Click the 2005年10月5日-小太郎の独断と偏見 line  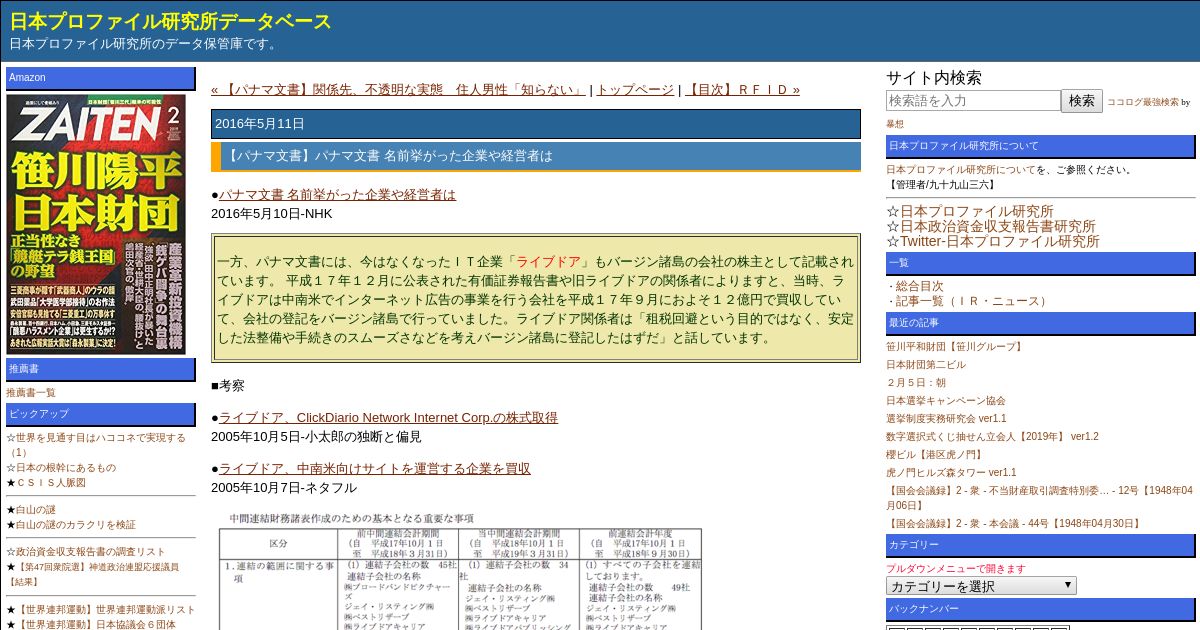coord(316,436)
